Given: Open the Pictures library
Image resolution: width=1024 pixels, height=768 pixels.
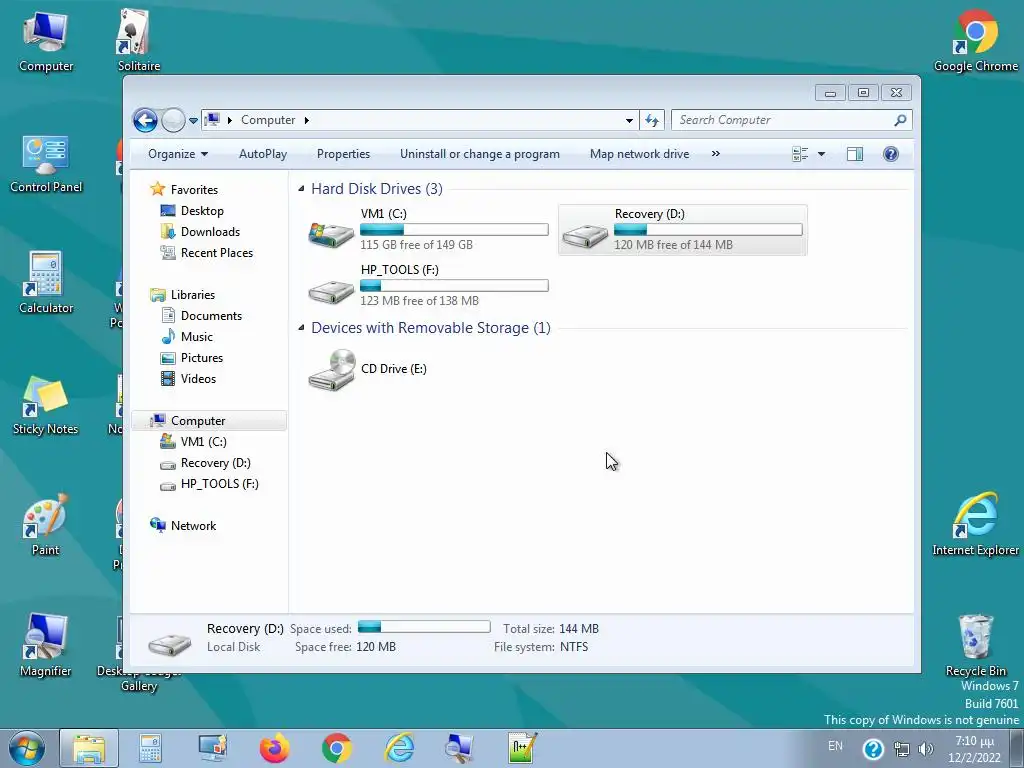Looking at the screenshot, I should [x=202, y=357].
